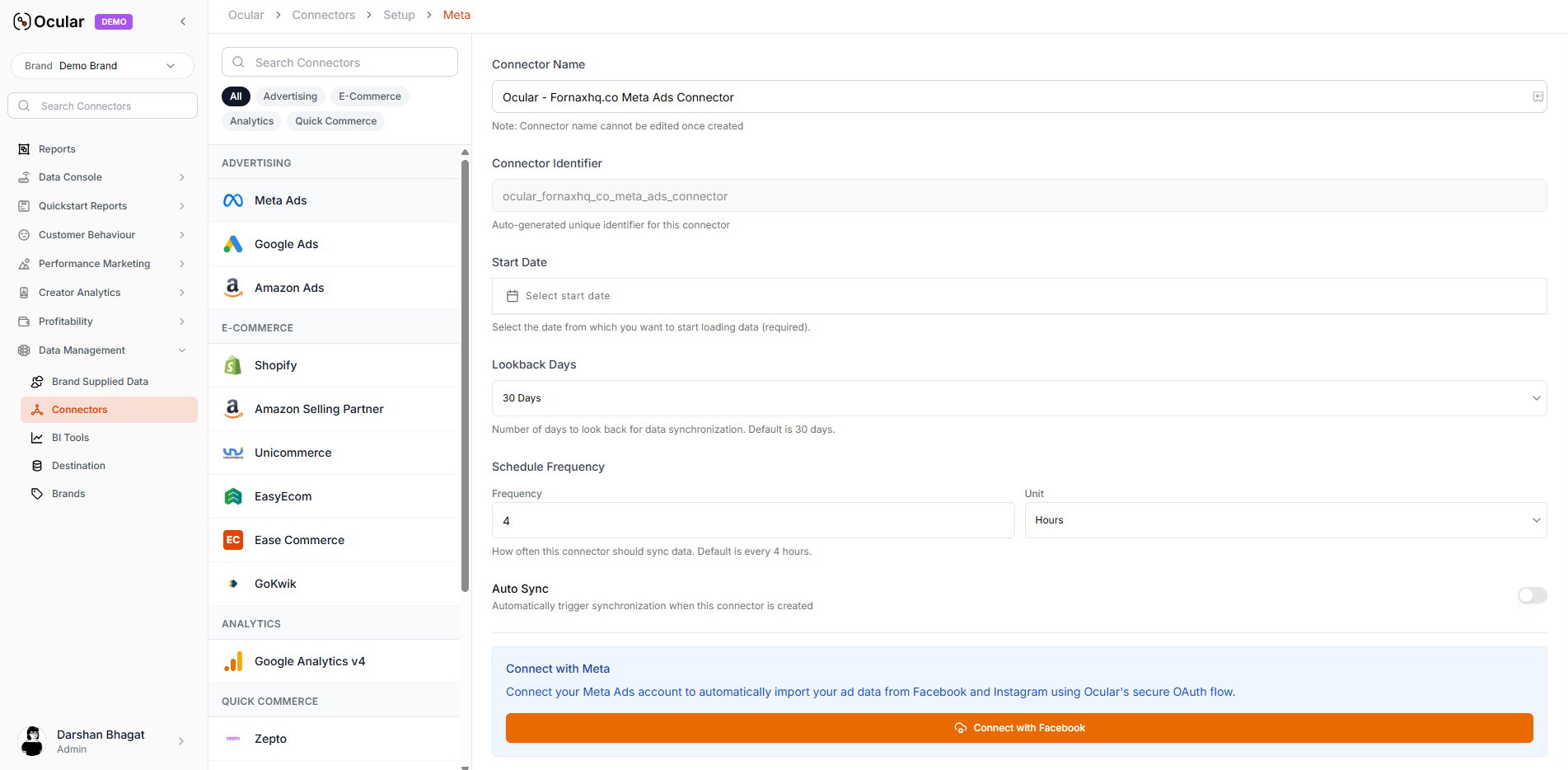Click the Zepto logo icon
Image resolution: width=1568 pixels, height=770 pixels.
[233, 739]
